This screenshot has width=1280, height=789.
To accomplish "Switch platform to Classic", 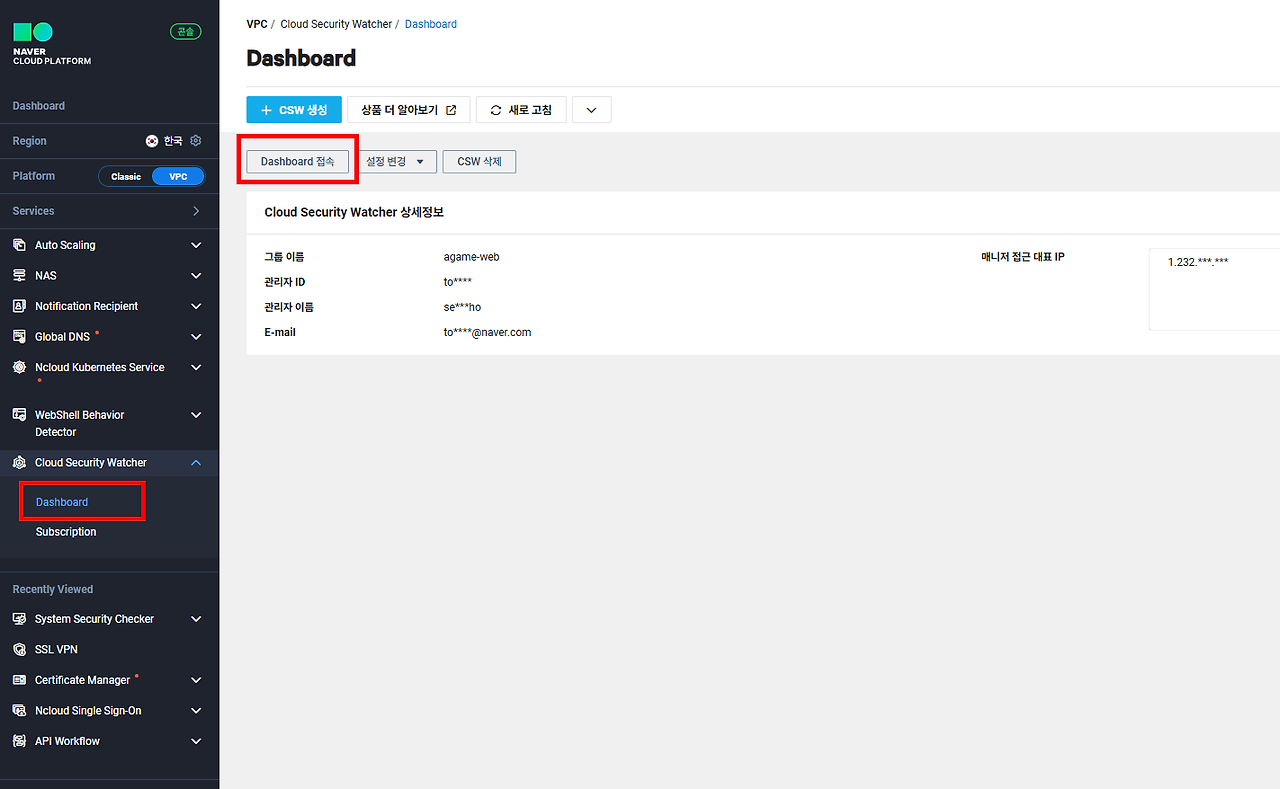I will pyautogui.click(x=126, y=176).
